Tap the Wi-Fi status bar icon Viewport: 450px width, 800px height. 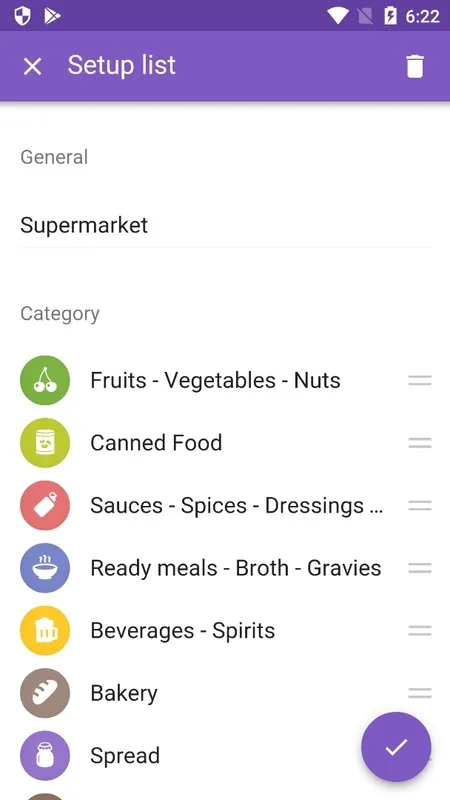coord(337,16)
